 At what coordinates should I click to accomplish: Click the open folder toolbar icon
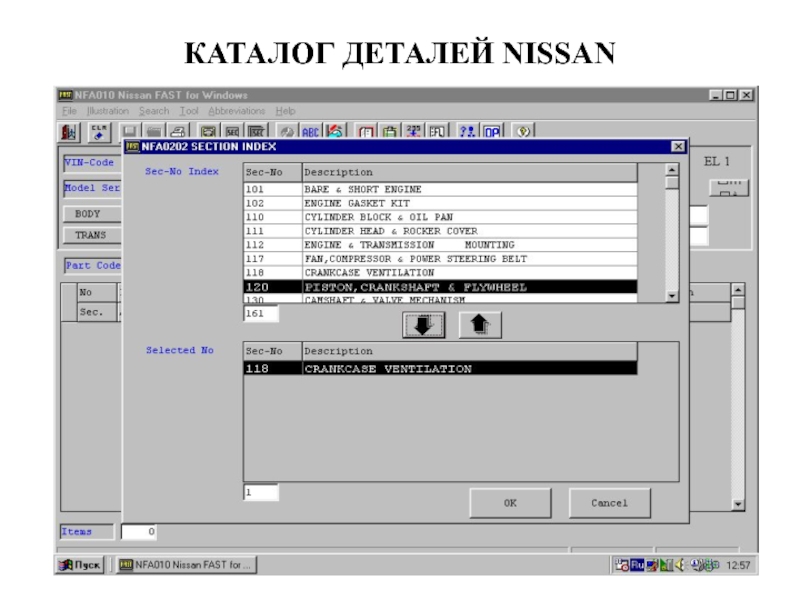154,132
